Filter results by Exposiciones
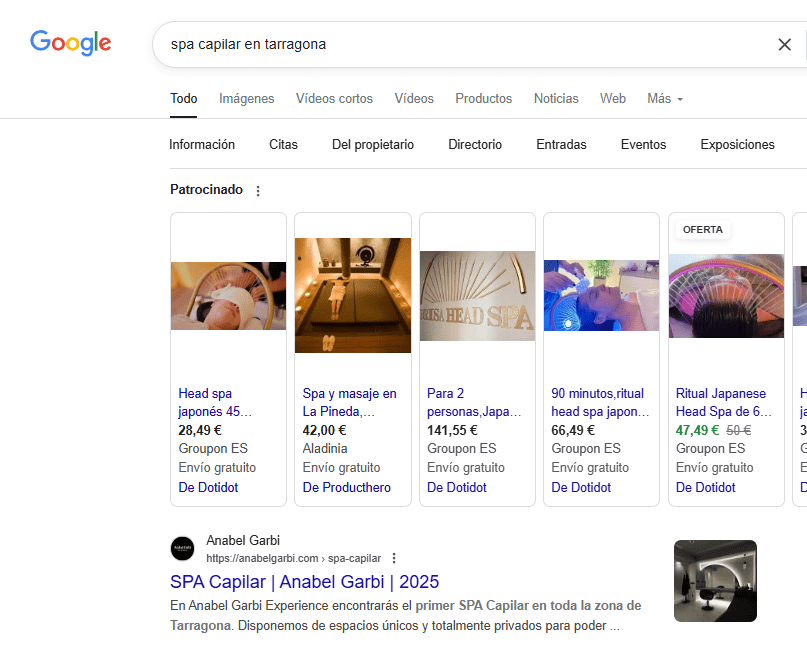This screenshot has width=807, height=647. click(x=737, y=145)
